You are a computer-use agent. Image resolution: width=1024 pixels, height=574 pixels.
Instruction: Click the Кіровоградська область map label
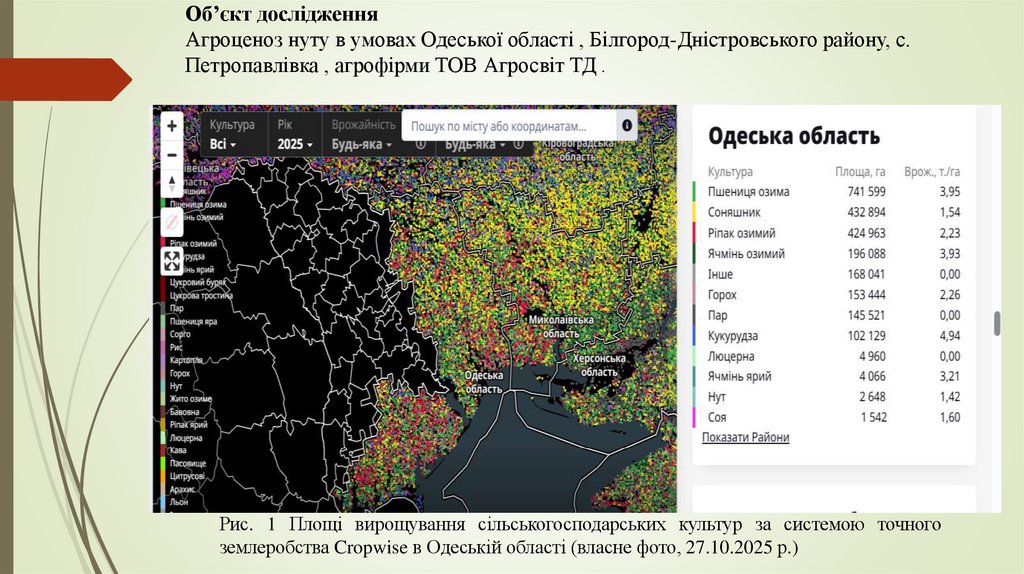coord(577,150)
